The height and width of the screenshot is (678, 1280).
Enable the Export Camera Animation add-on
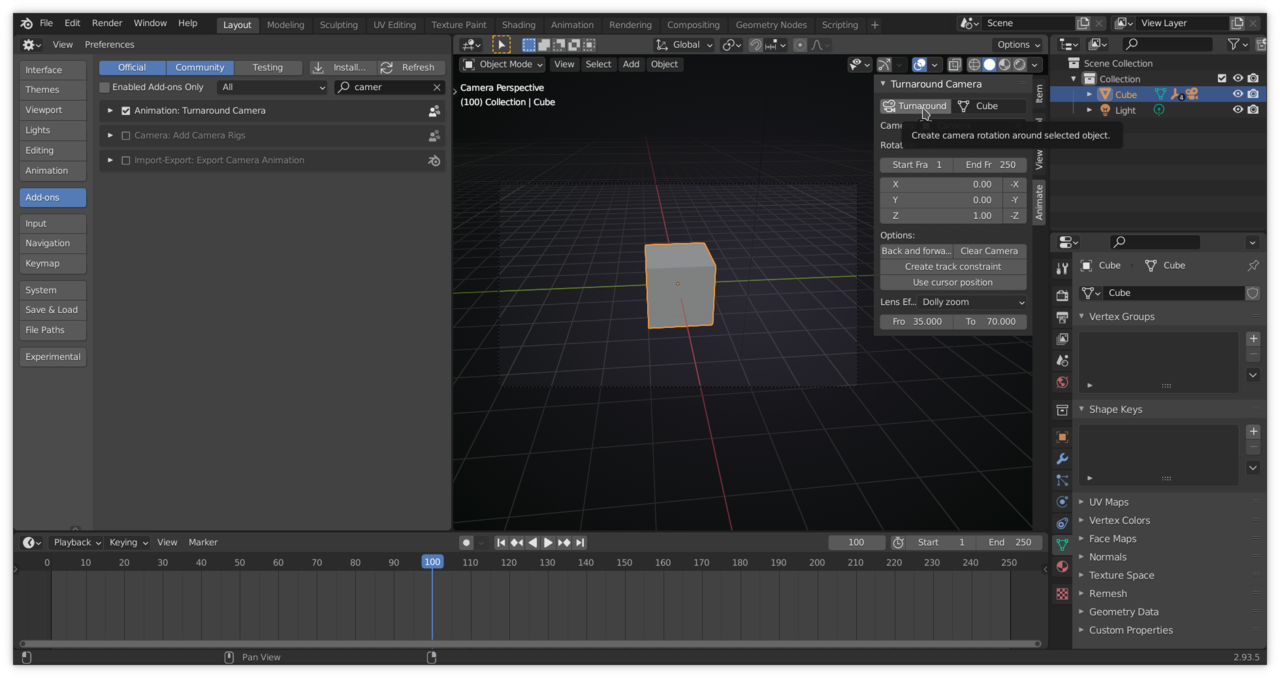tap(125, 160)
